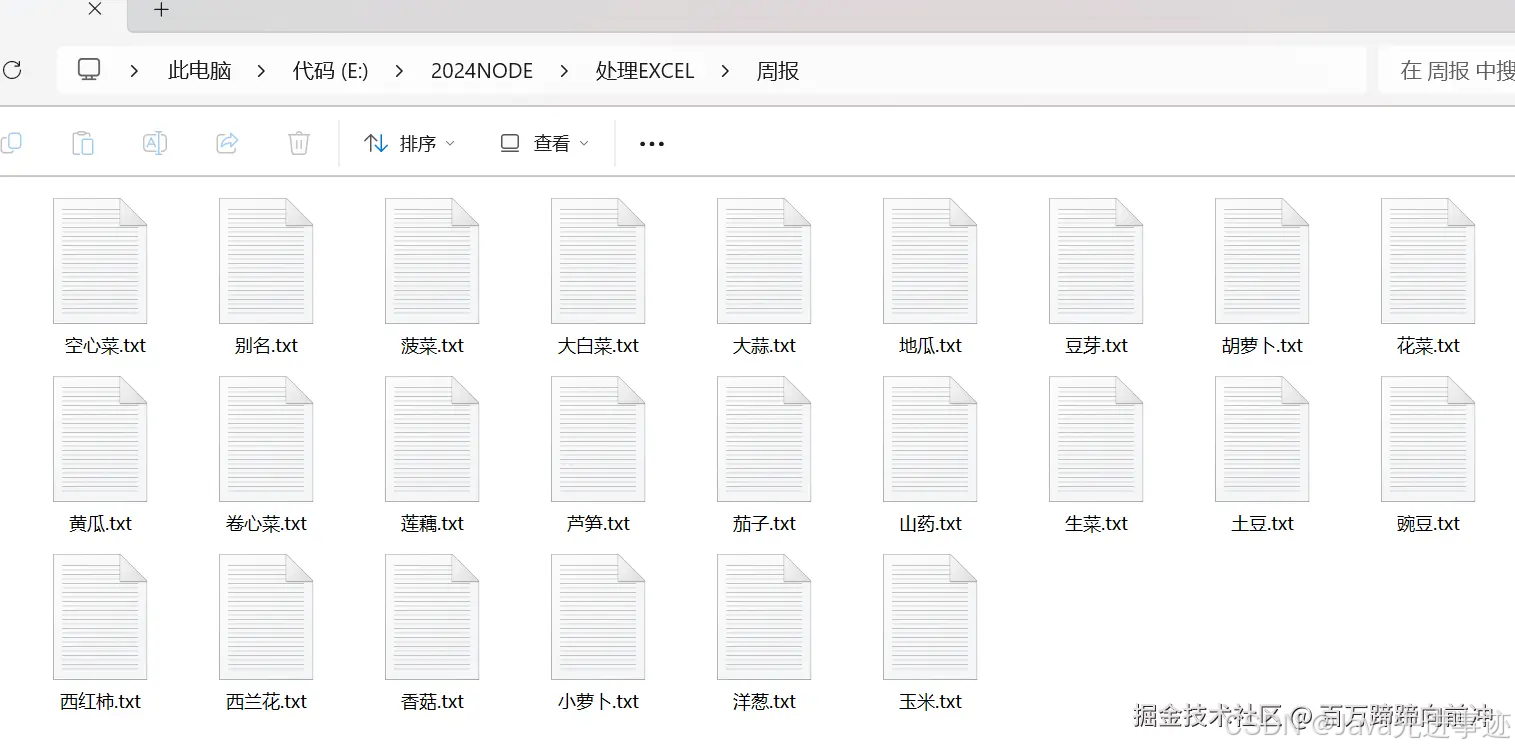Click the view icon next to 查看
The height and width of the screenshot is (751, 1515).
(x=509, y=143)
